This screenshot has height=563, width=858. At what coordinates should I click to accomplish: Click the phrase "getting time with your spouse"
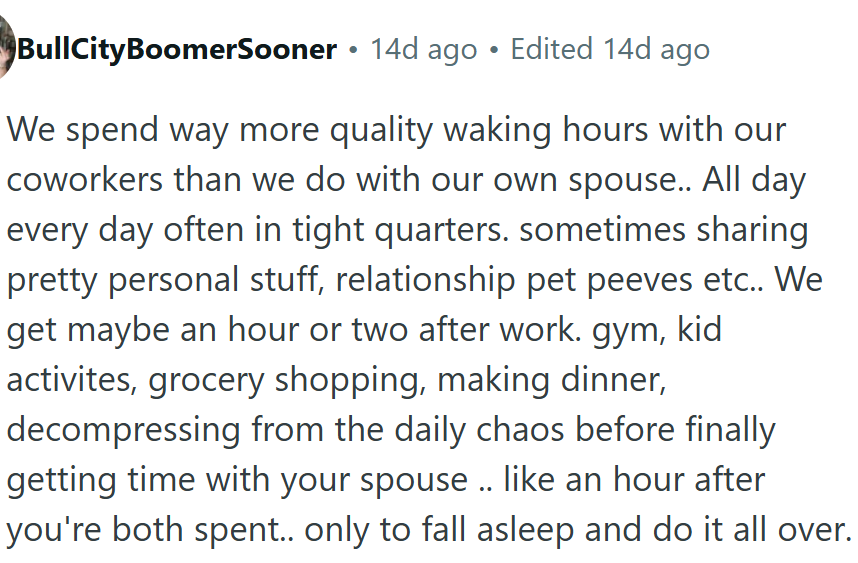tap(237, 480)
